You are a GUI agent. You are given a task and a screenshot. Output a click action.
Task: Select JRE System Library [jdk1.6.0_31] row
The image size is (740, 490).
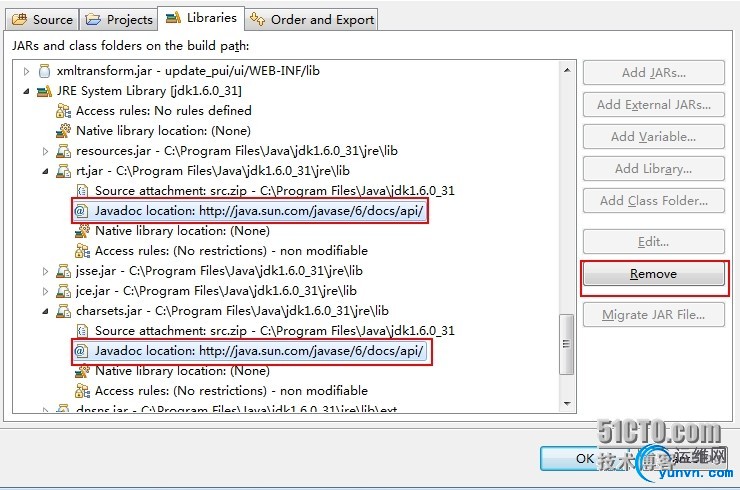pos(149,91)
